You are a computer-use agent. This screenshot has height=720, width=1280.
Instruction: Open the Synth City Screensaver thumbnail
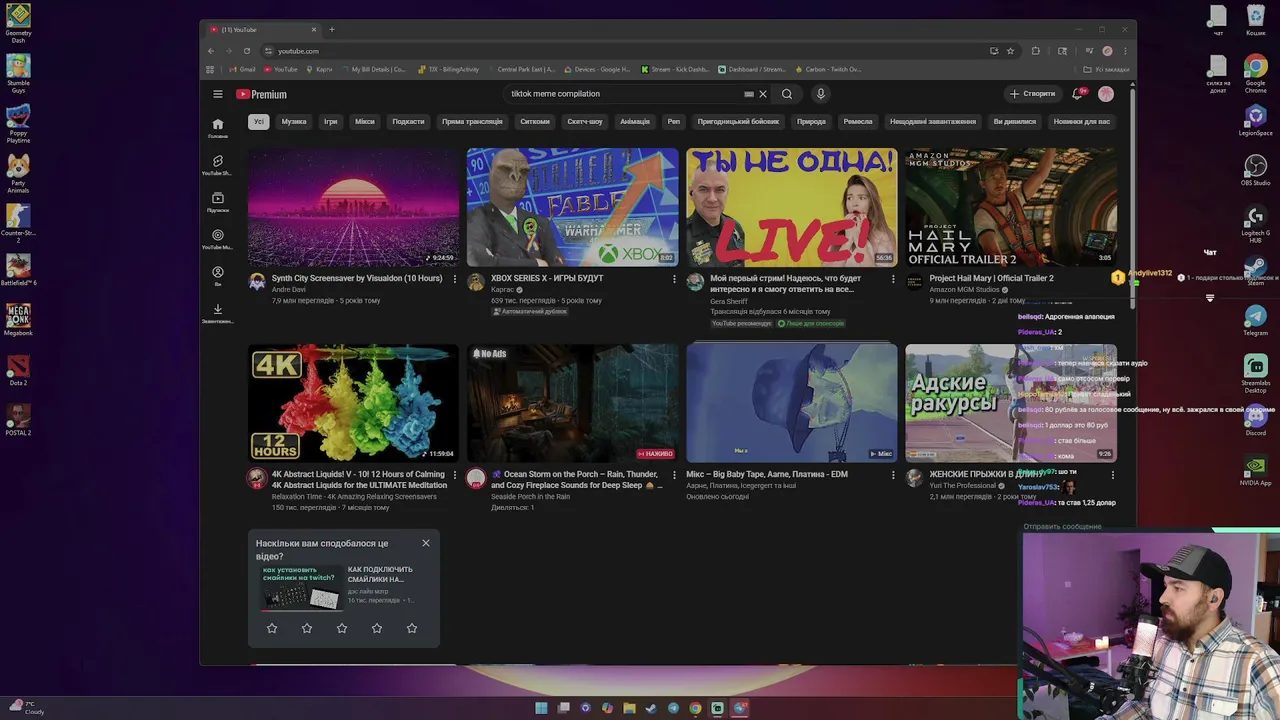tap(353, 207)
